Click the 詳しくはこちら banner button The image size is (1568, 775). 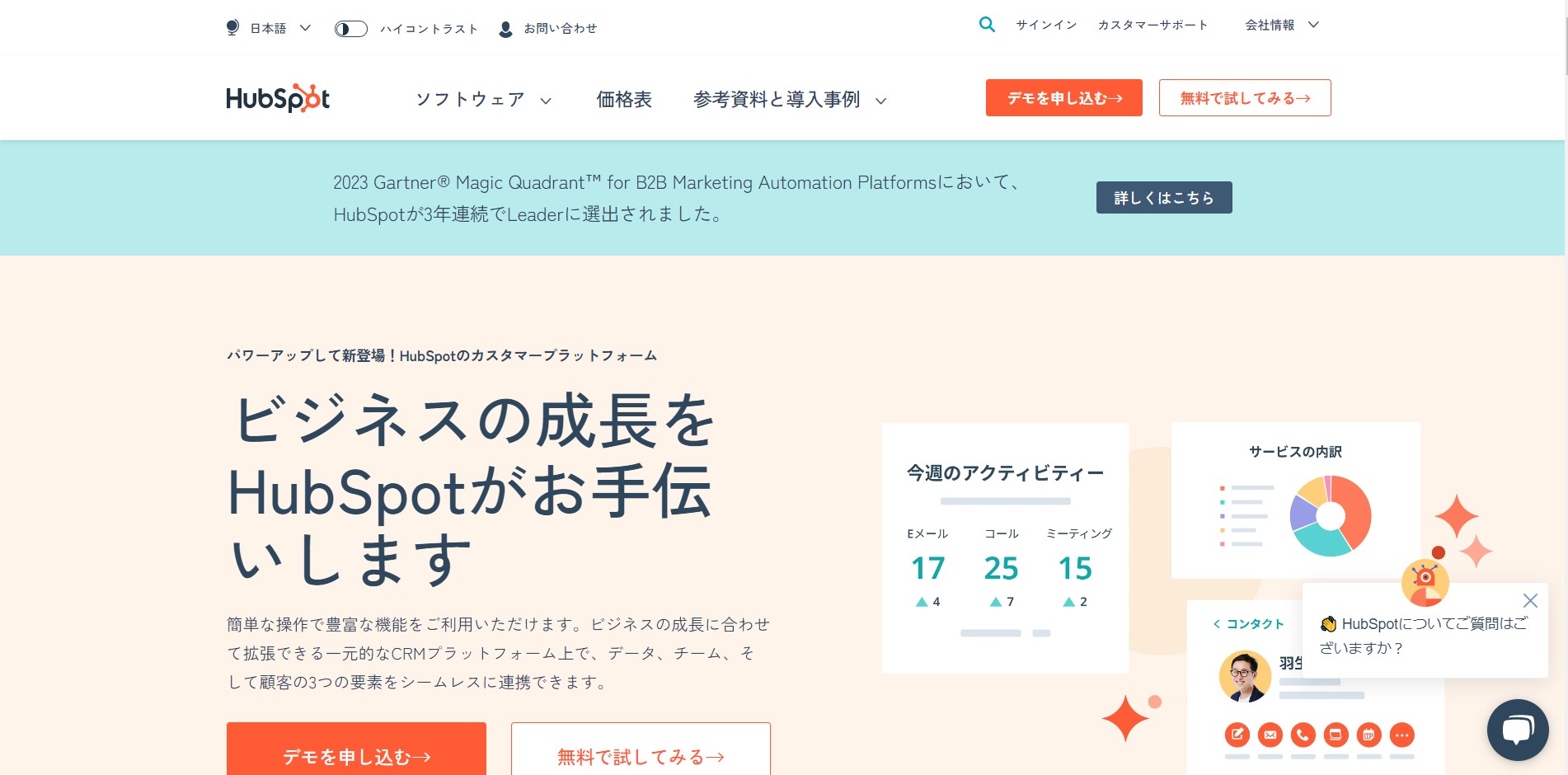[1164, 198]
